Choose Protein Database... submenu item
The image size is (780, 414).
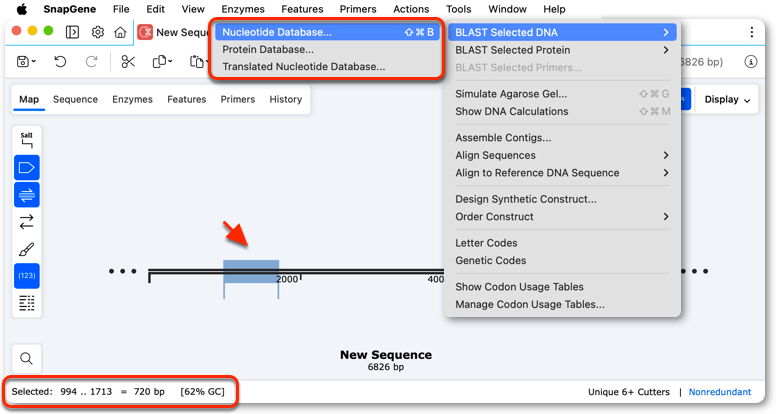click(x=327, y=50)
